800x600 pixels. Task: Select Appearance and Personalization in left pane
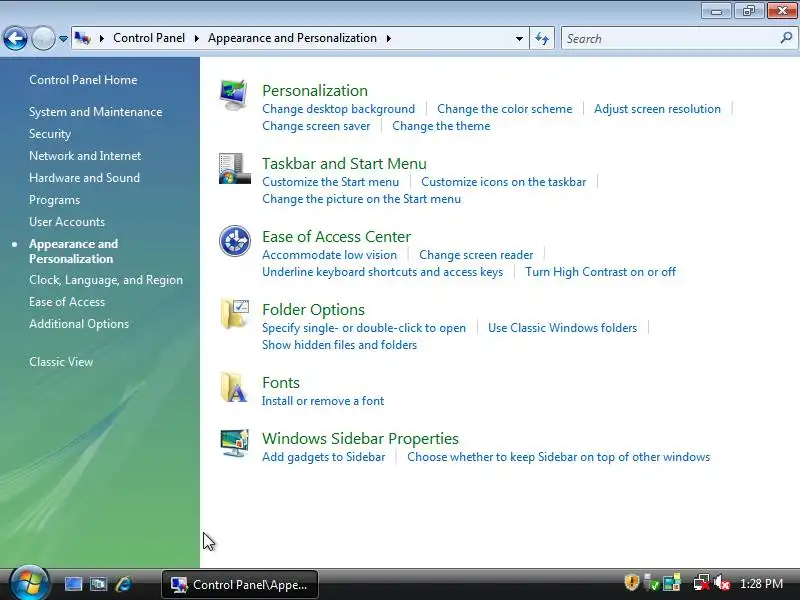pos(73,251)
